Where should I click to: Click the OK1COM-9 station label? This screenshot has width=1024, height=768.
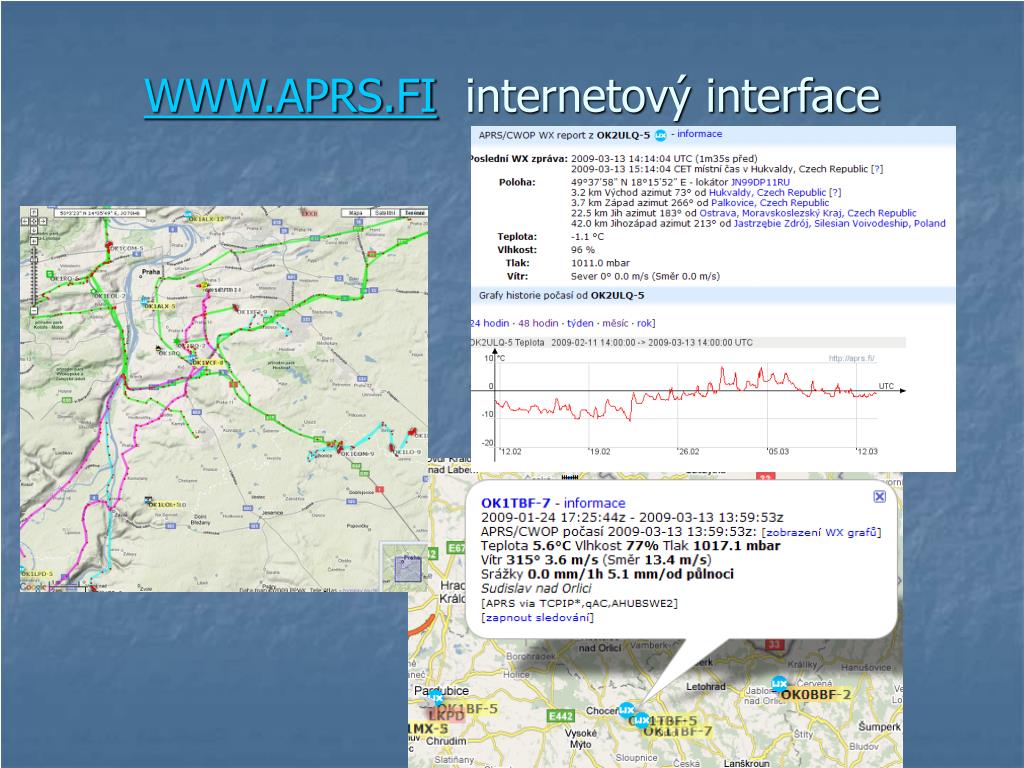pyautogui.click(x=358, y=453)
